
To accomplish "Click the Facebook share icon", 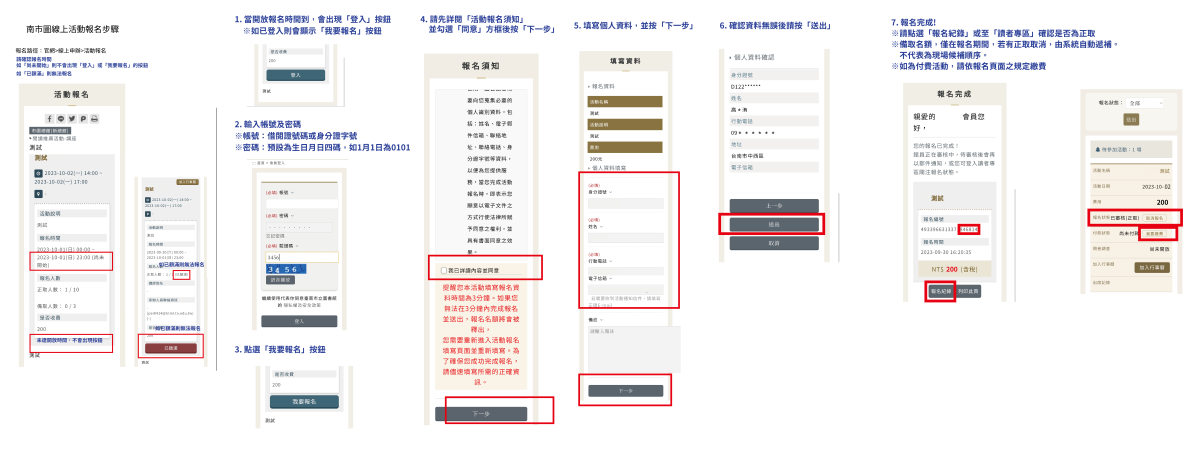I will tap(48, 118).
